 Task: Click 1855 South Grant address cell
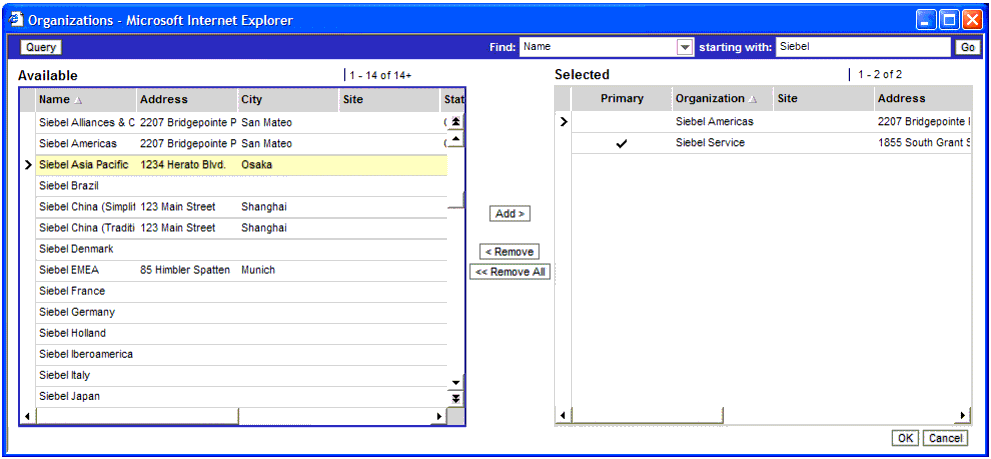coord(924,143)
